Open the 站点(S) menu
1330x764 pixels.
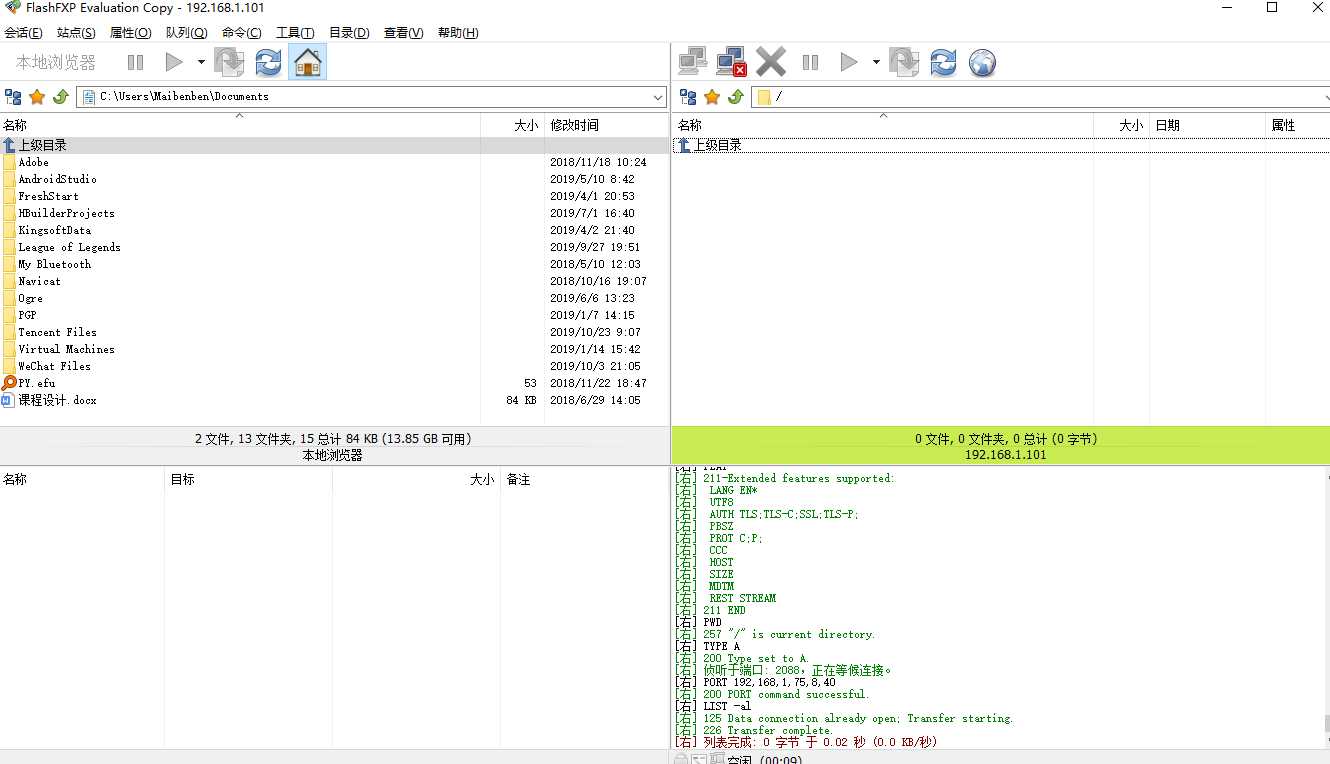tap(77, 33)
